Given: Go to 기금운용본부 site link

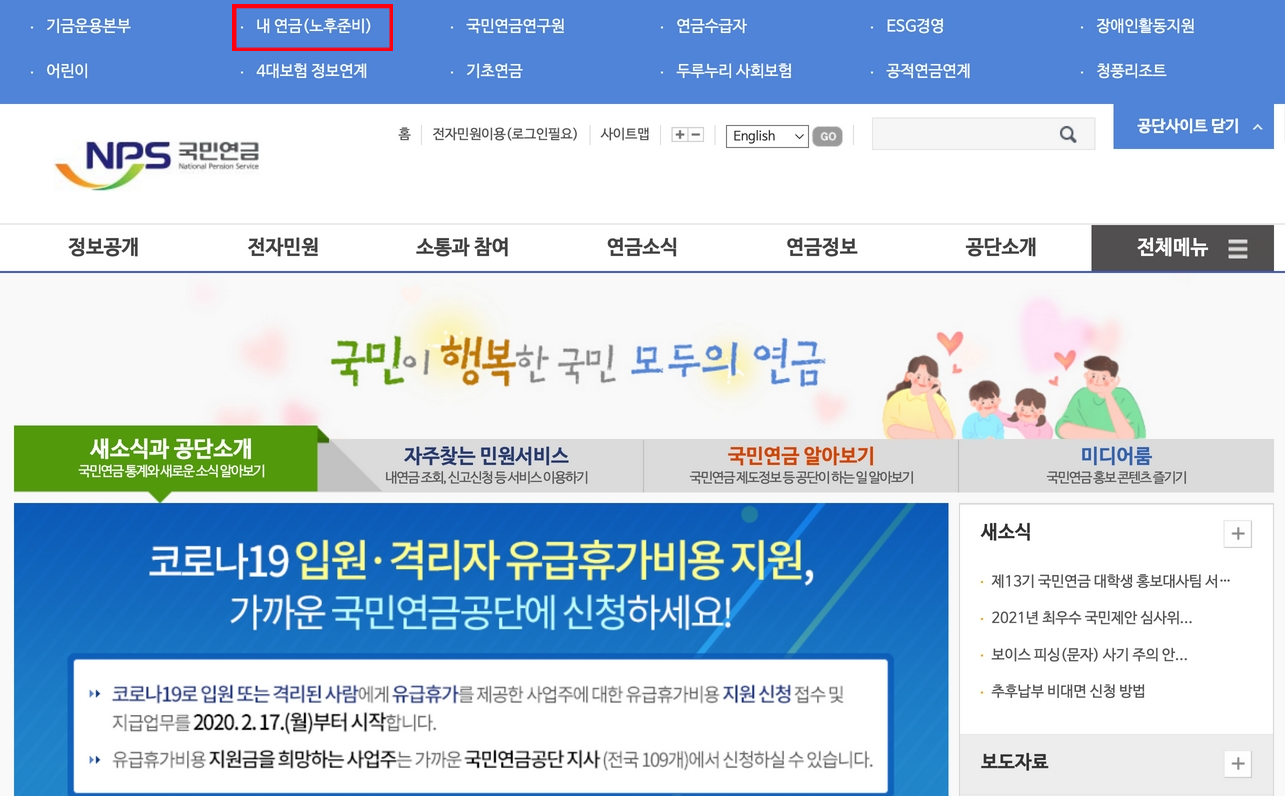Looking at the screenshot, I should coord(88,26).
